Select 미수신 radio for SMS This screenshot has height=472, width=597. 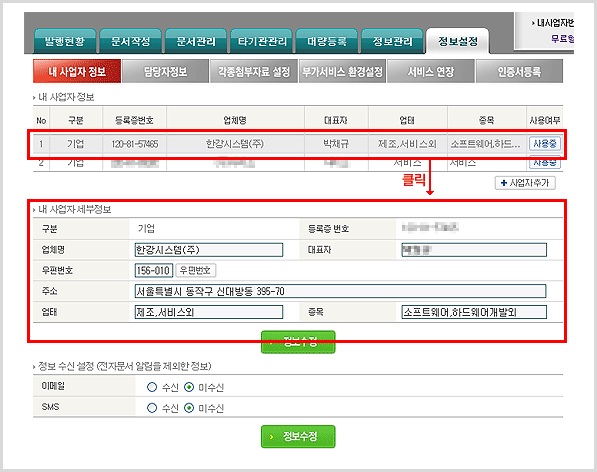click(x=189, y=408)
